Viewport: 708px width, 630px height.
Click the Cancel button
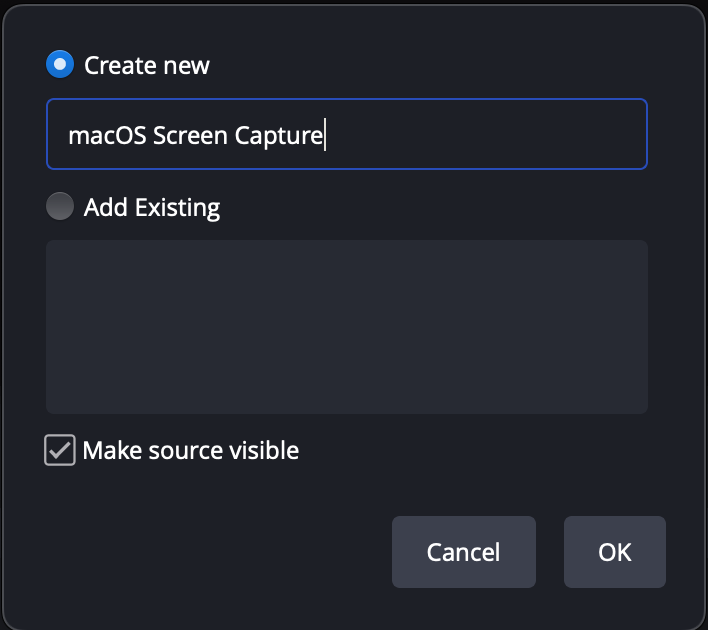click(x=464, y=552)
